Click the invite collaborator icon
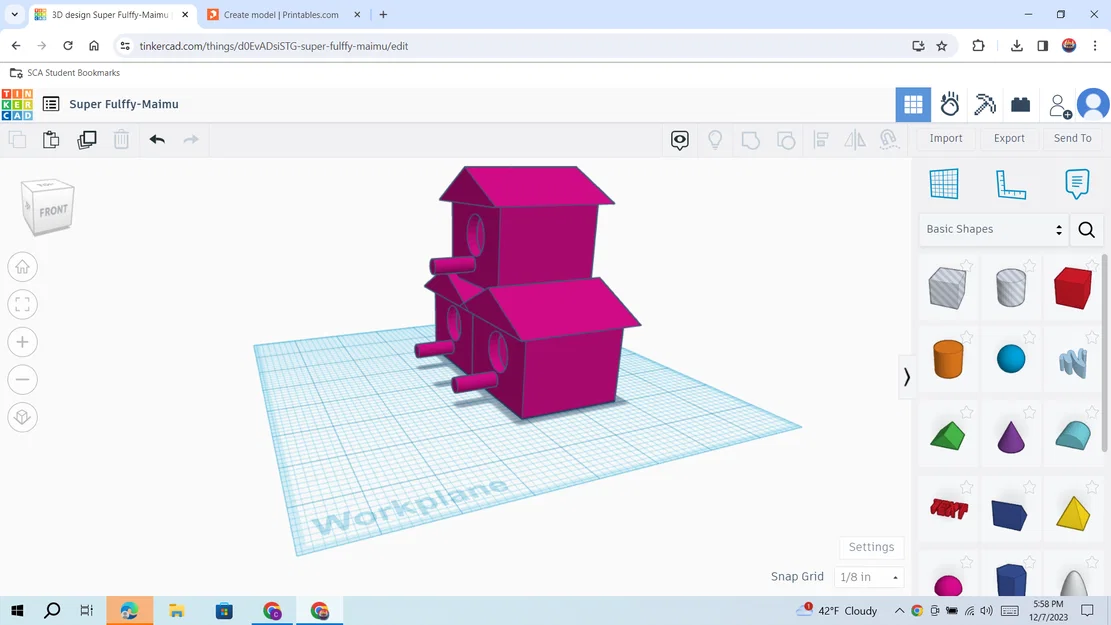 click(1060, 106)
